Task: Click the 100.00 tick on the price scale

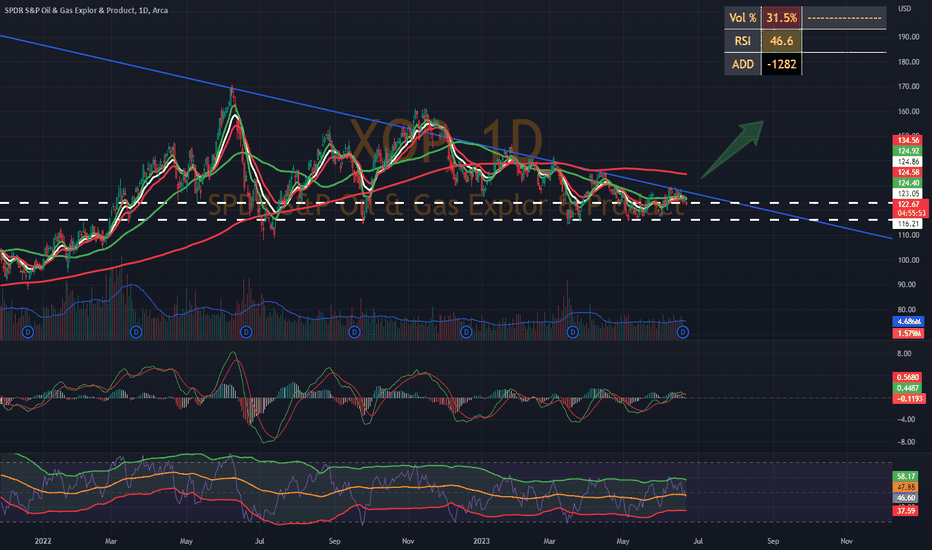Action: (908, 260)
